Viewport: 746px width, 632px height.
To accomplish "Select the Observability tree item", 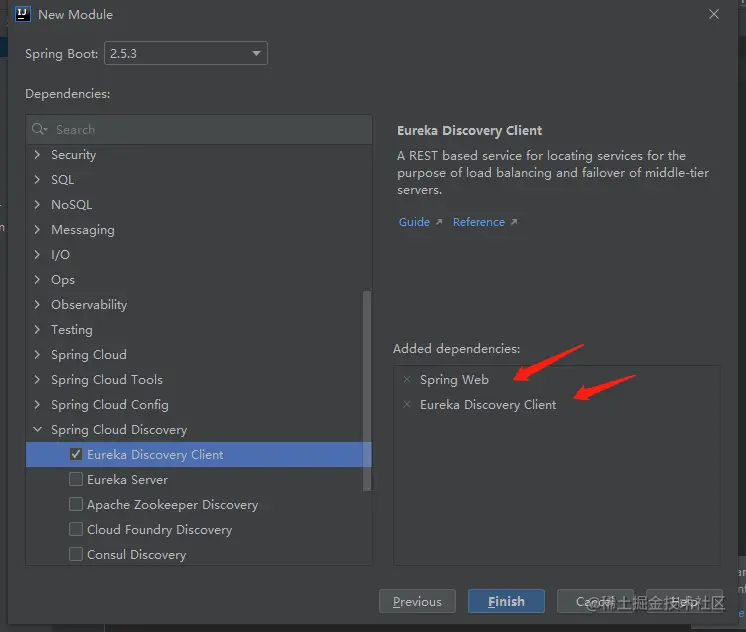I will (89, 305).
